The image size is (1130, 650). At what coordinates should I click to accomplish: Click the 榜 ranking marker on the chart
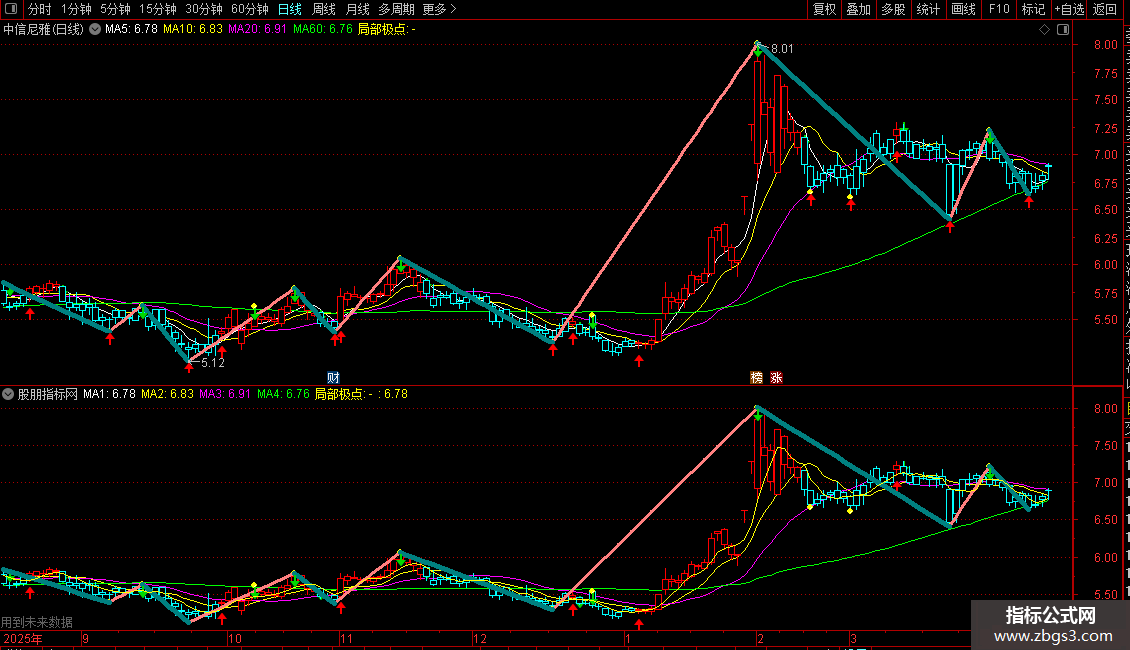(756, 378)
